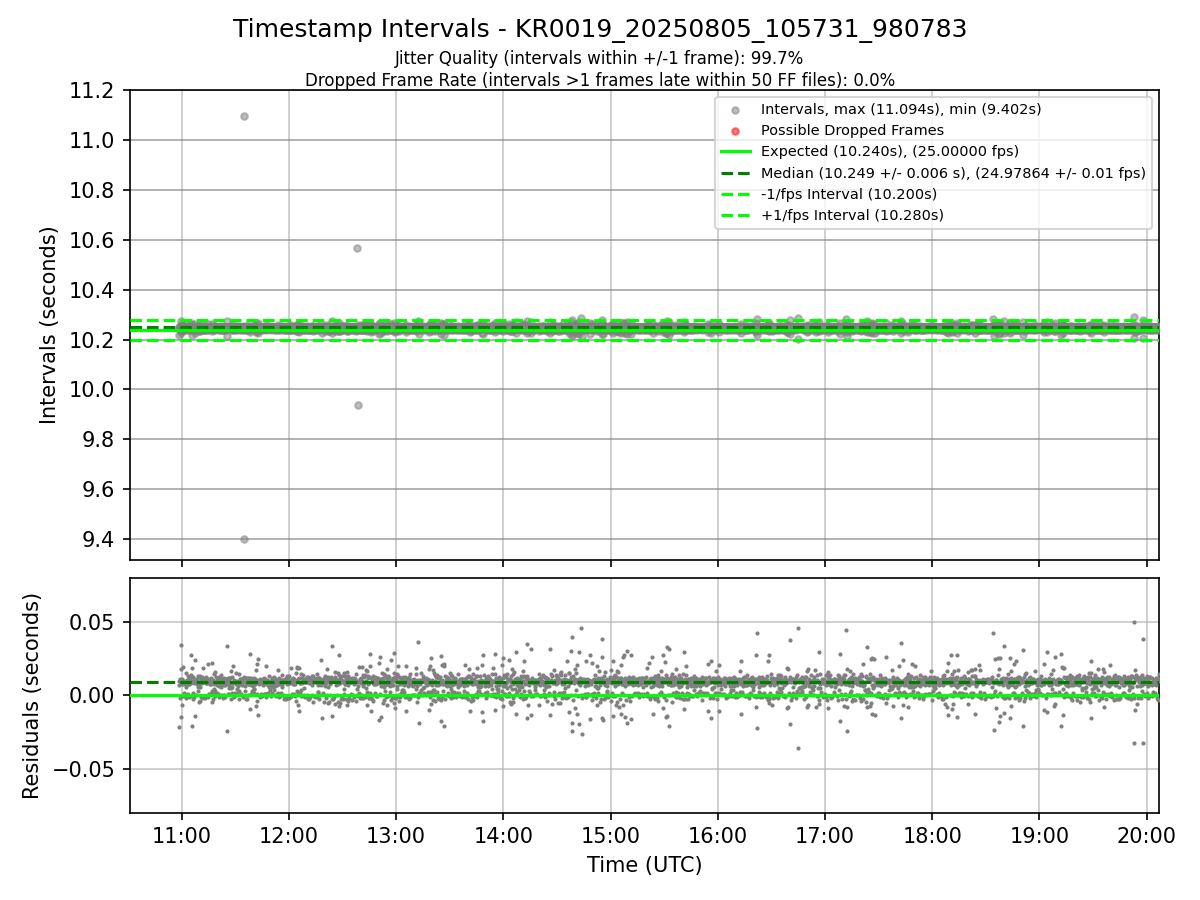Click the outlier data point near 9.93 seconds

point(358,405)
